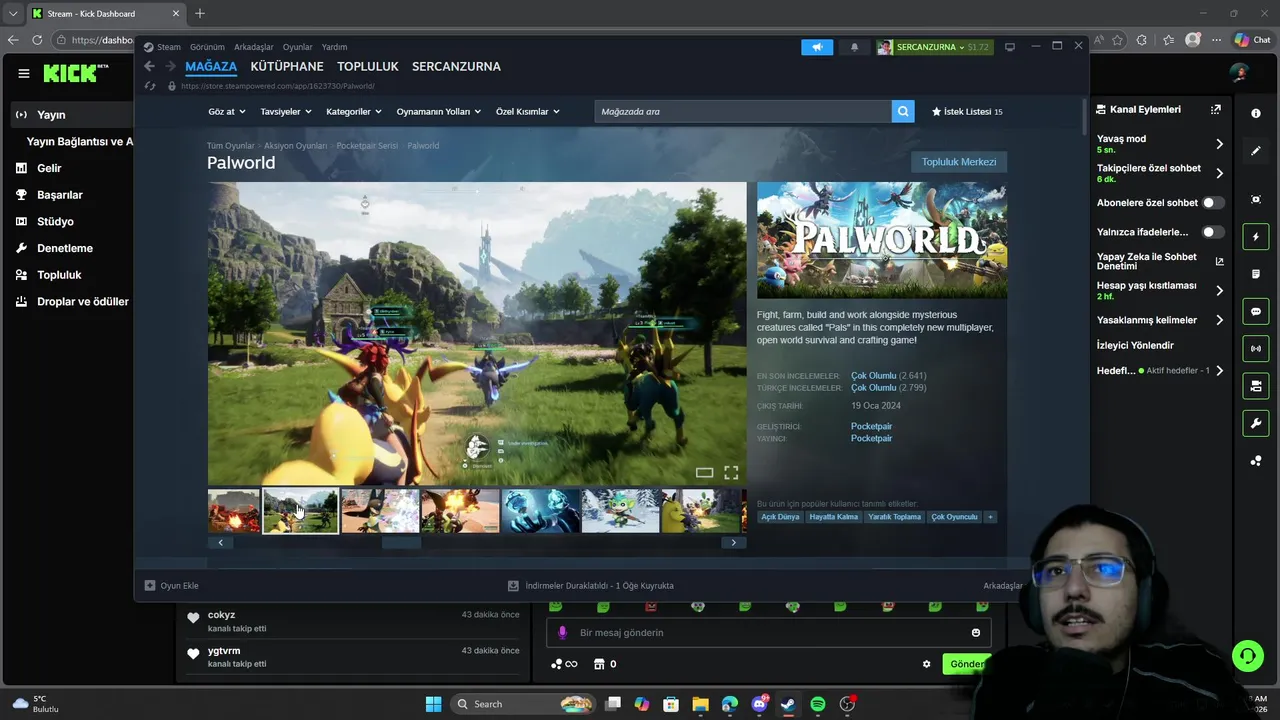Viewport: 1280px width, 720px height.
Task: Expand the Özel Kısımlar dropdown
Action: [528, 112]
